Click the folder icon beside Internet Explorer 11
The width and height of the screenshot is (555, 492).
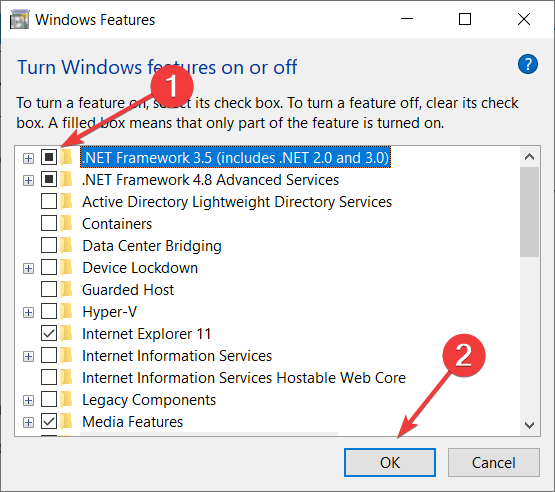pyautogui.click(x=66, y=333)
